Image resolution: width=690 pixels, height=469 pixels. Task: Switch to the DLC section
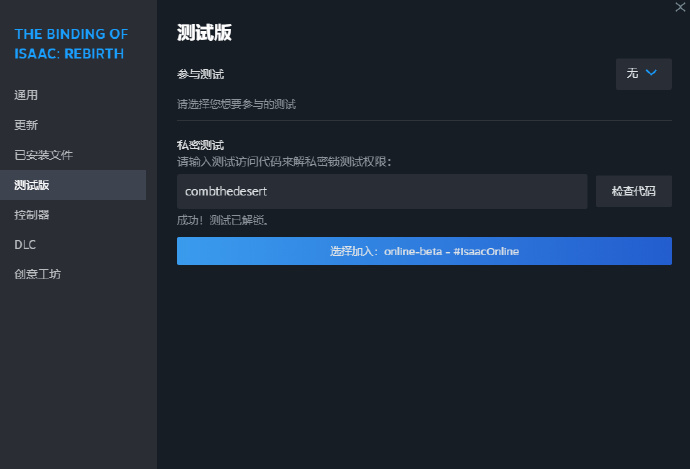[25, 244]
